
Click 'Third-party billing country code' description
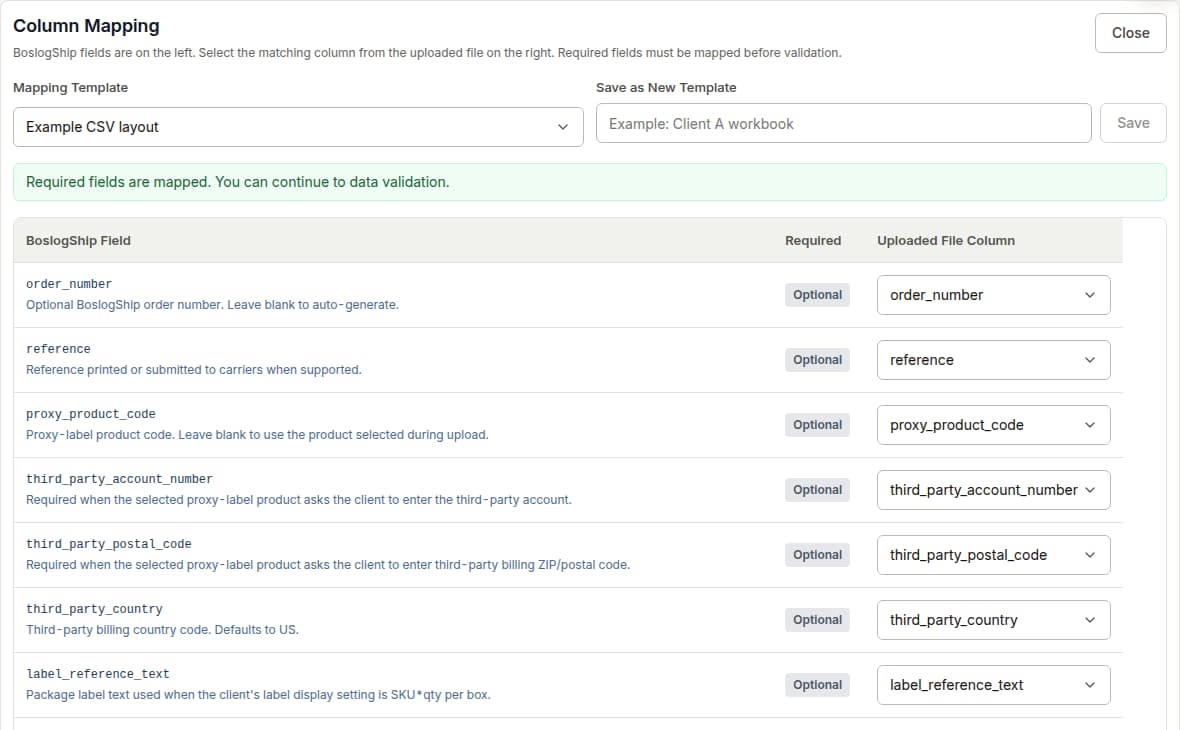[163, 630]
